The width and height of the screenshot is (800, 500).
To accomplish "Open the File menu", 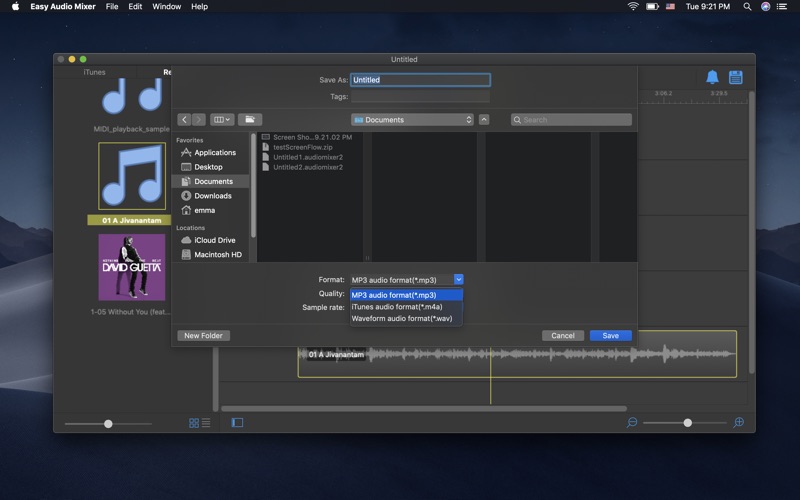I will [x=112, y=7].
